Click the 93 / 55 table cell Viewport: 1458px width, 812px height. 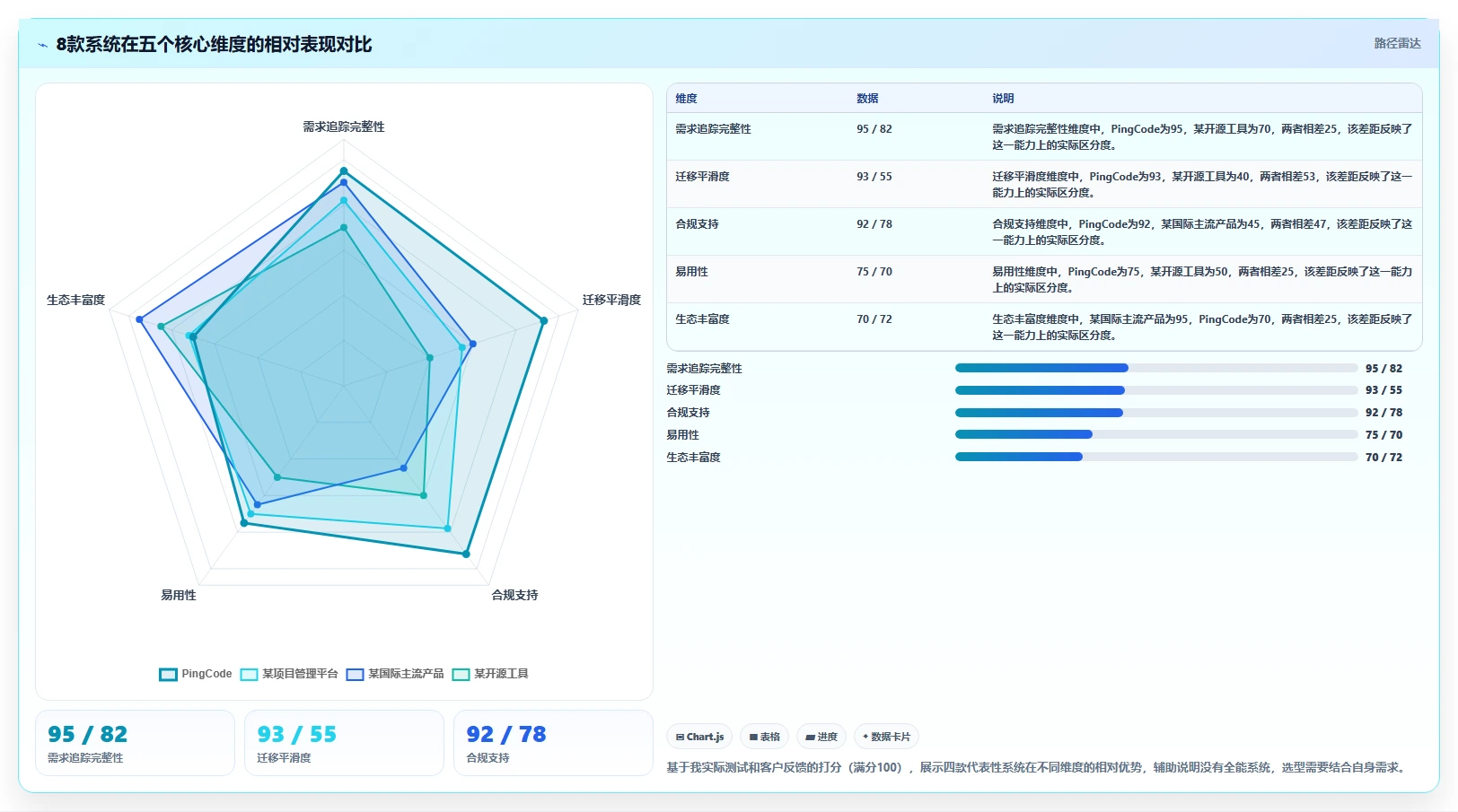pos(874,177)
